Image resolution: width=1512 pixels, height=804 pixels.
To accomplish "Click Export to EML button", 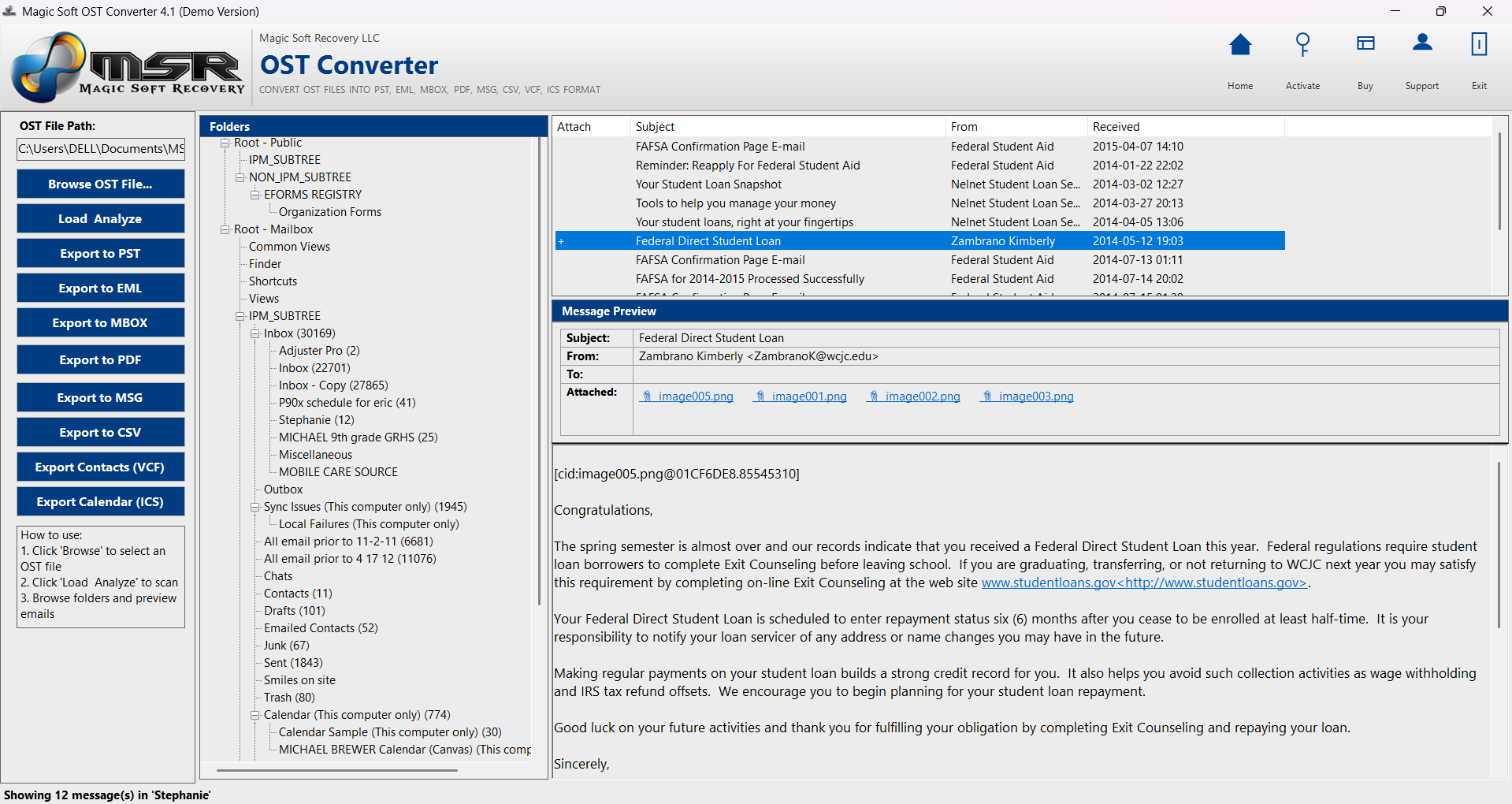I will tap(101, 288).
